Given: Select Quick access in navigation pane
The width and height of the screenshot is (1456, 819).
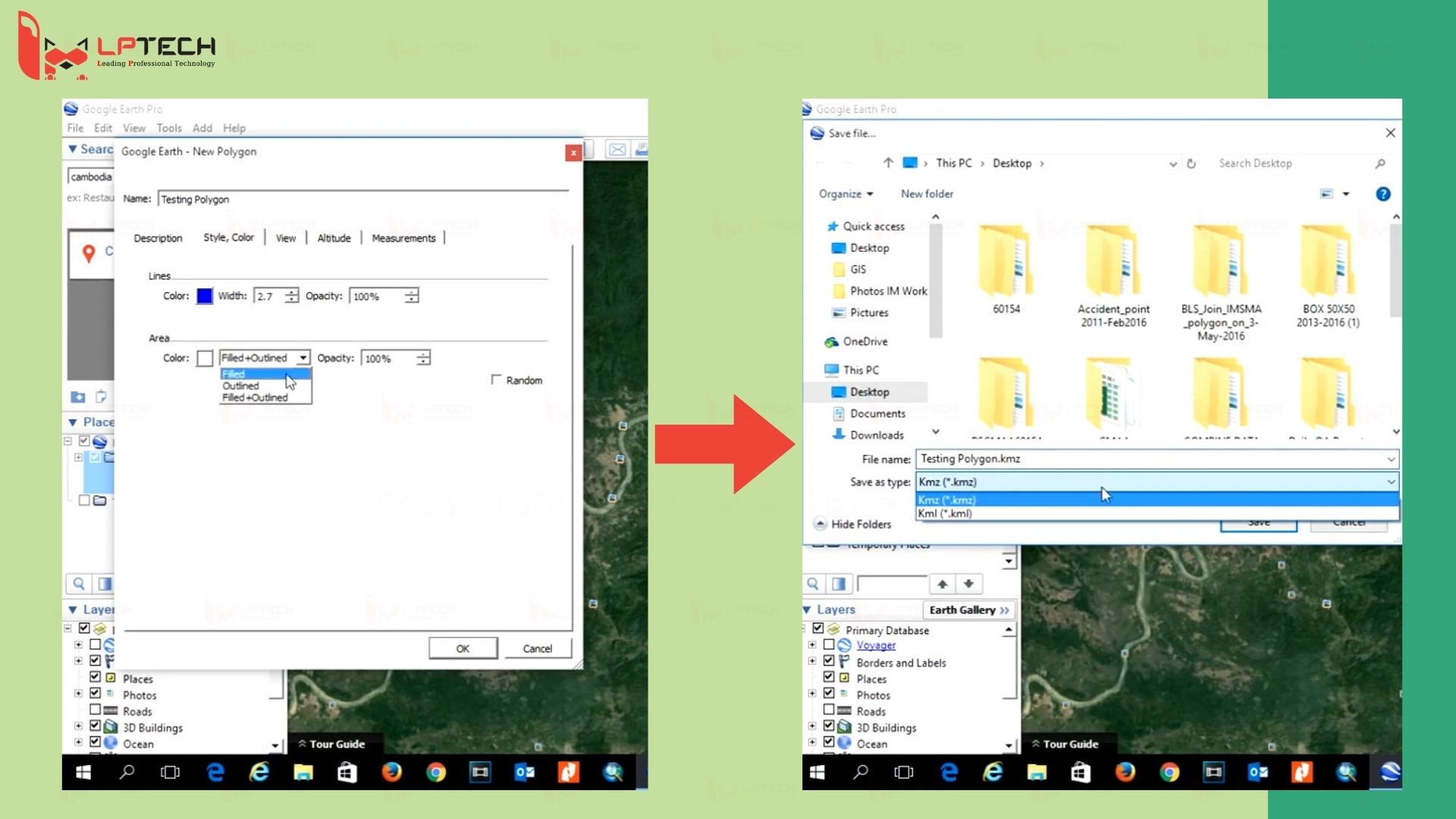Looking at the screenshot, I should coord(865,226).
